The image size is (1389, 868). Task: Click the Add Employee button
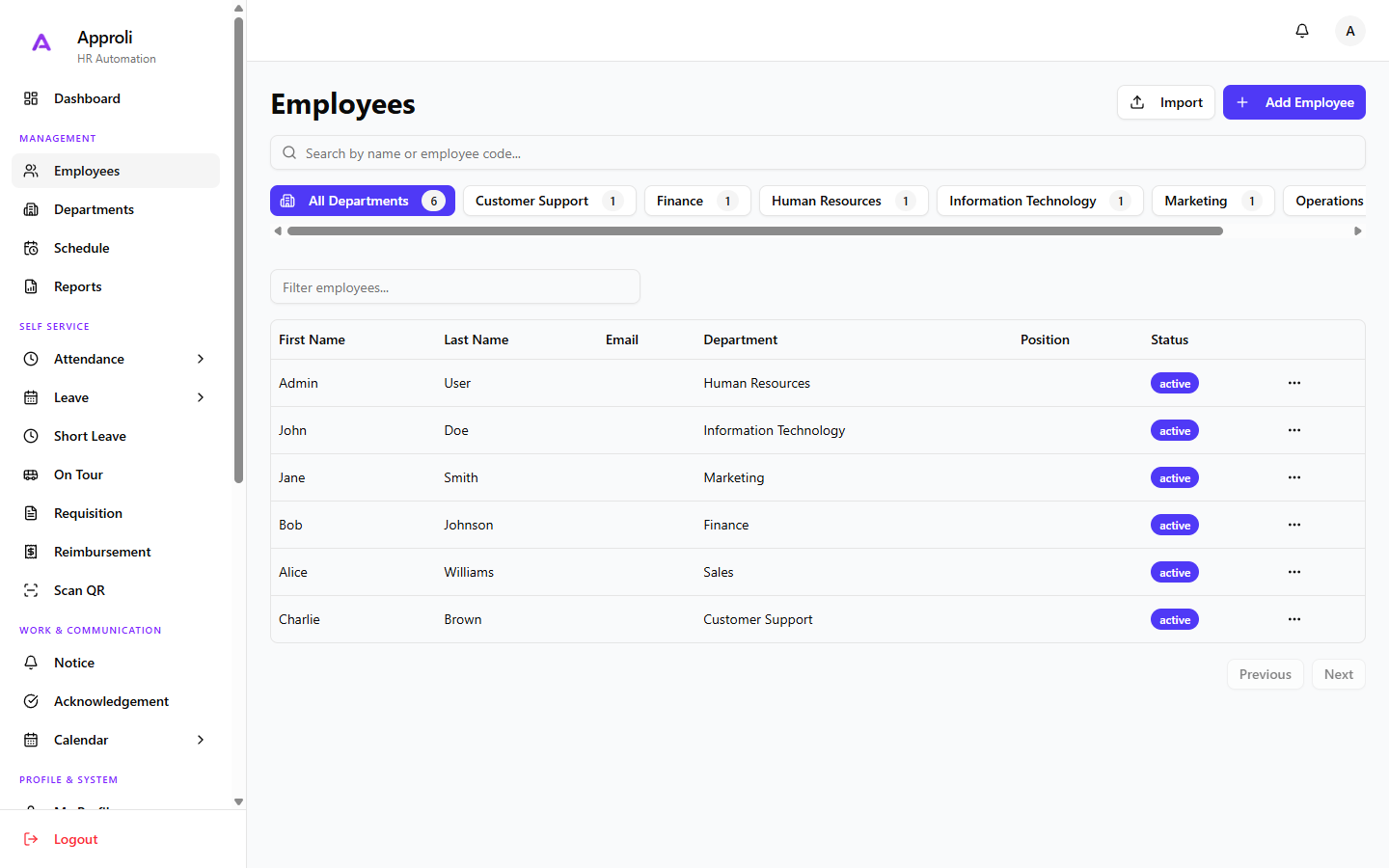1294,102
